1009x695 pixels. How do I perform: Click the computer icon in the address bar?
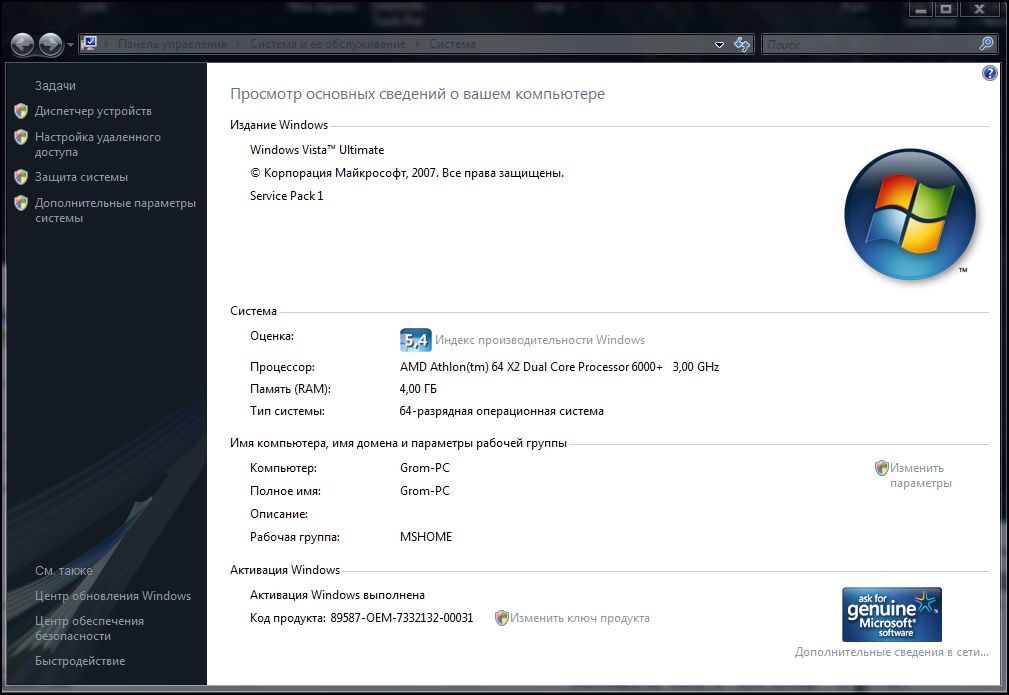click(89, 44)
